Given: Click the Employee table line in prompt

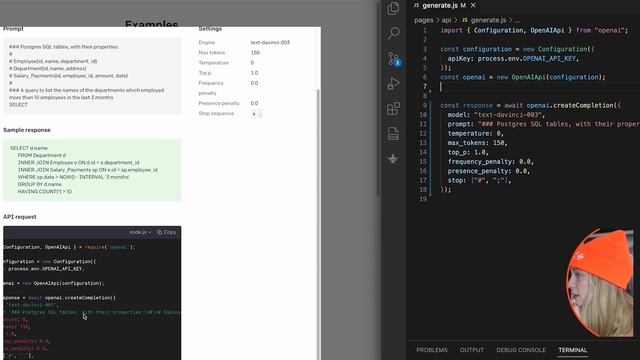Looking at the screenshot, I should (53, 61).
